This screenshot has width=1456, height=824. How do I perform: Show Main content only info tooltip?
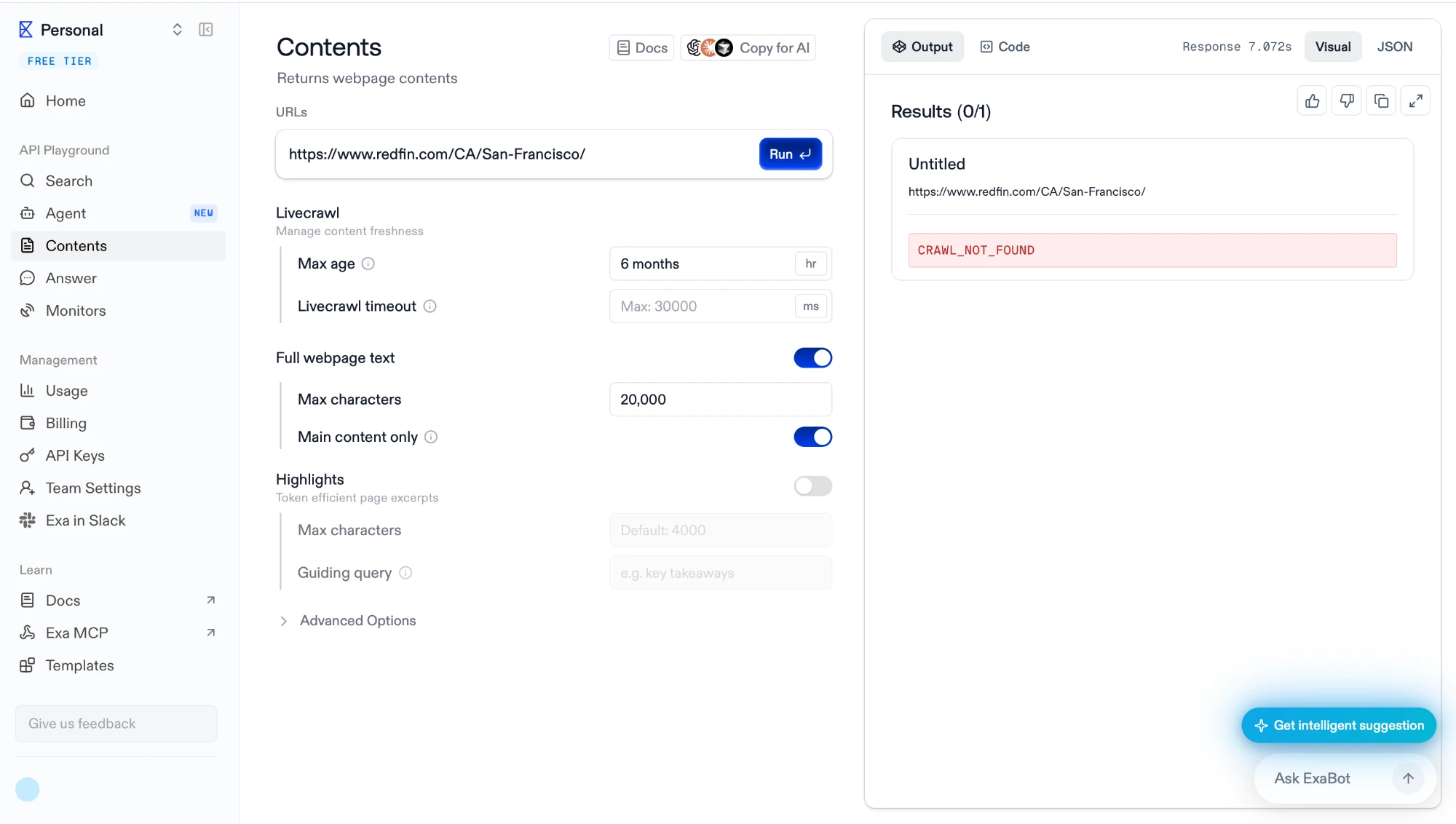point(431,437)
